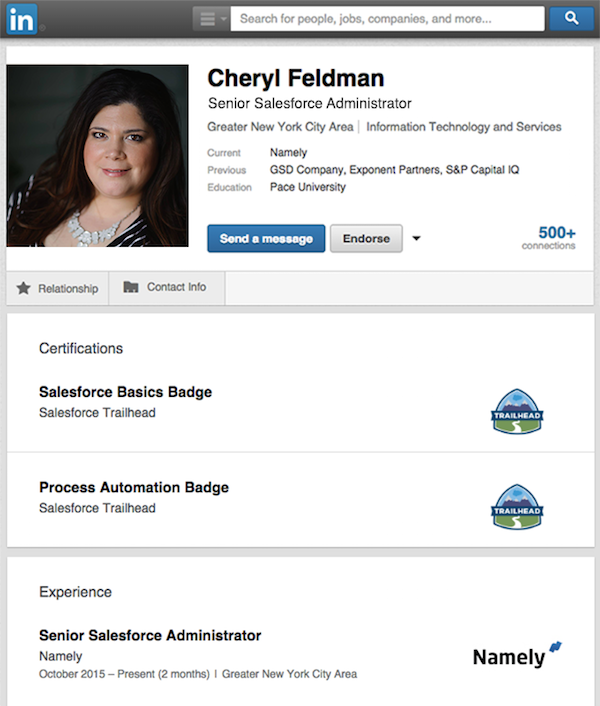This screenshot has width=600, height=706.
Task: Open the Senior Salesforce Administrator experience title
Action: coord(150,635)
